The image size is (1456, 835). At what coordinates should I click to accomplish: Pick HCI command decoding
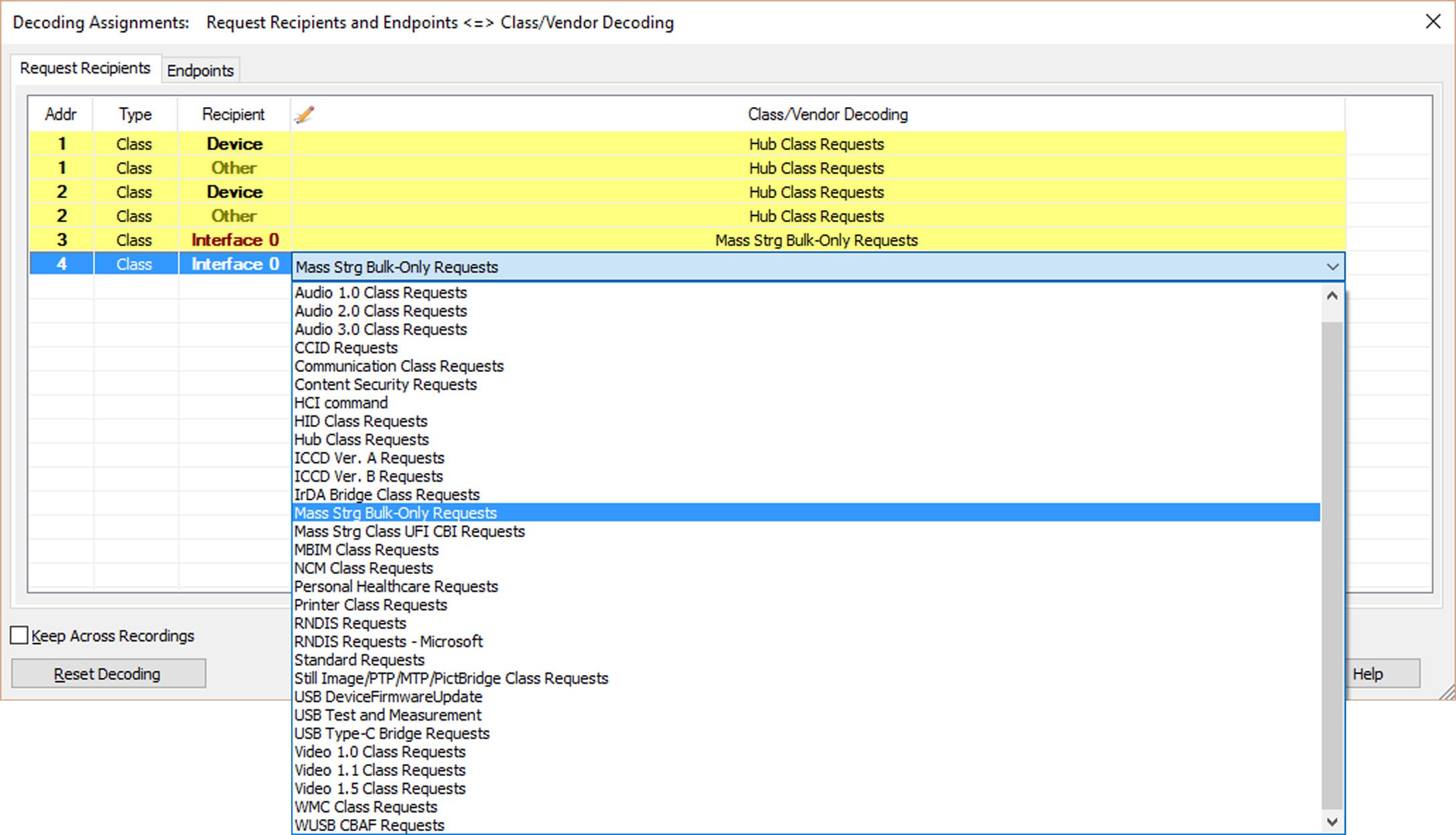[x=807, y=403]
